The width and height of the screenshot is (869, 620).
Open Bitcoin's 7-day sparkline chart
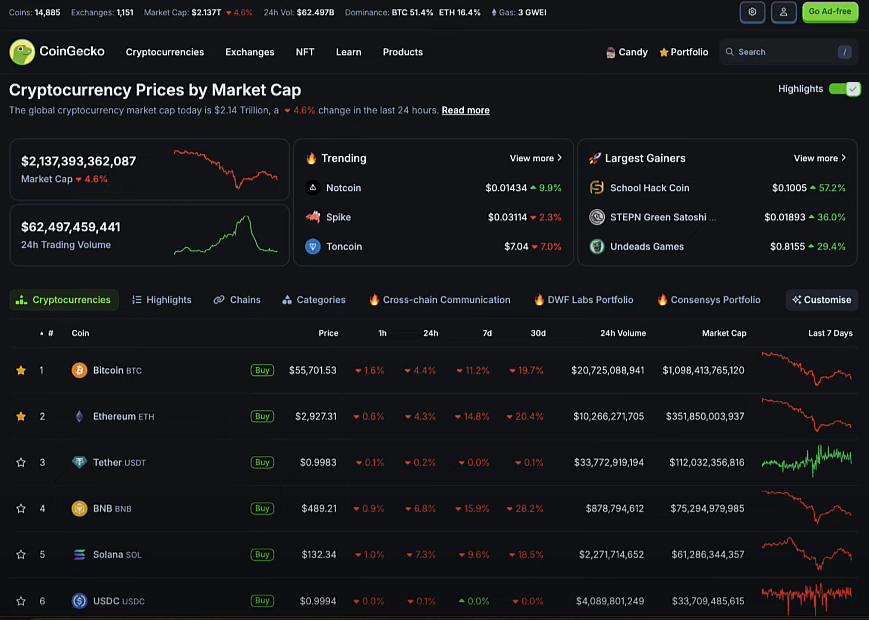tap(806, 370)
